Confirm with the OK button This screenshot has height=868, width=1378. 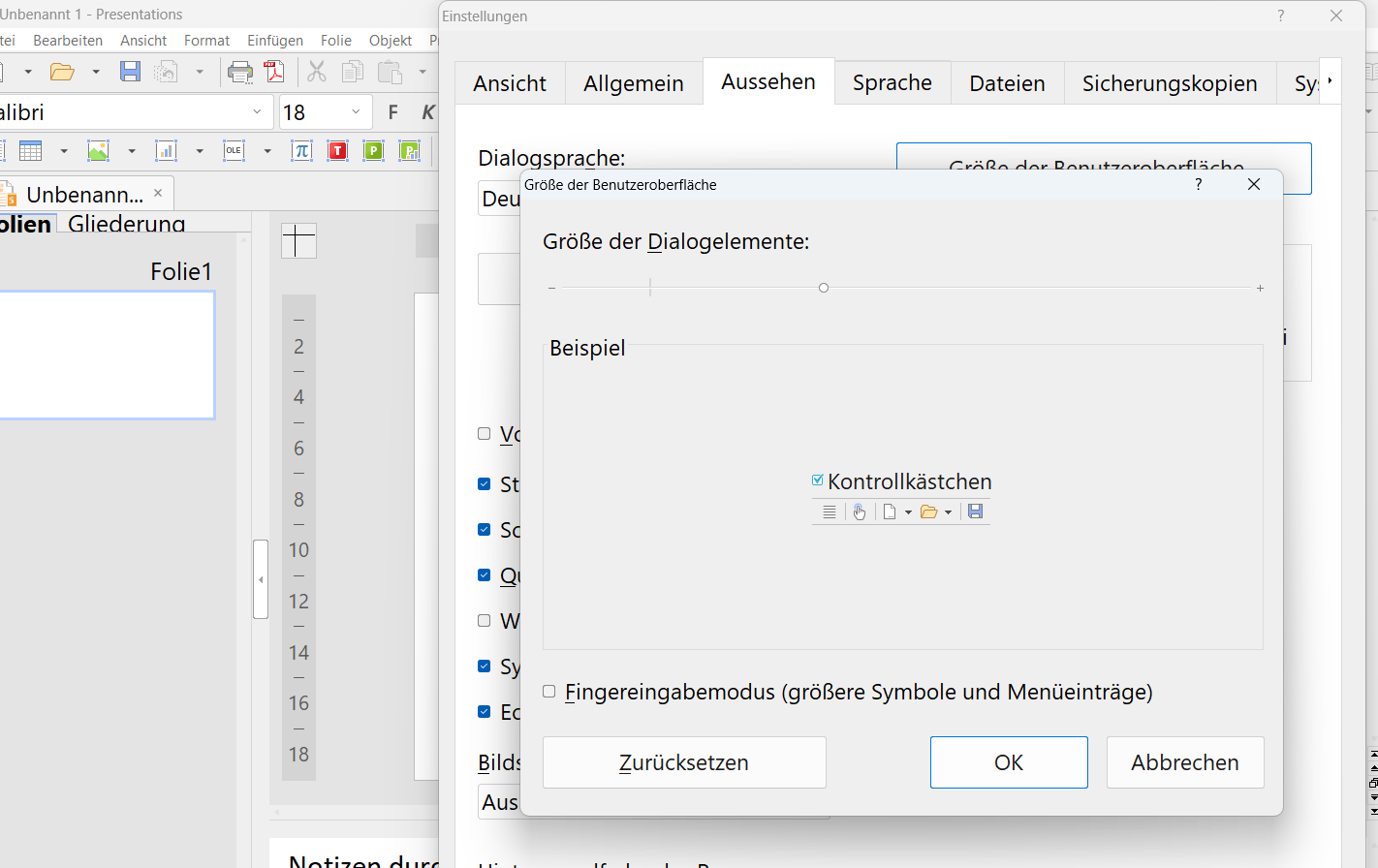tap(1009, 762)
